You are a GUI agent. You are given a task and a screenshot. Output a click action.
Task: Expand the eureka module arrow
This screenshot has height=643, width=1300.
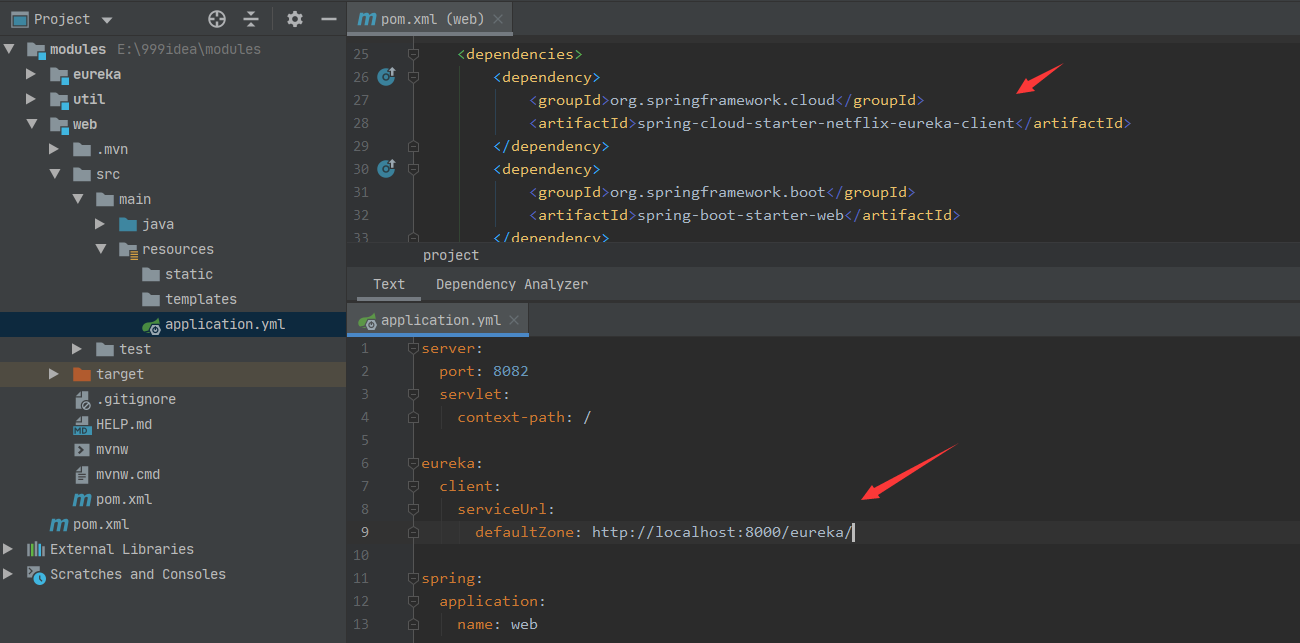(31, 74)
